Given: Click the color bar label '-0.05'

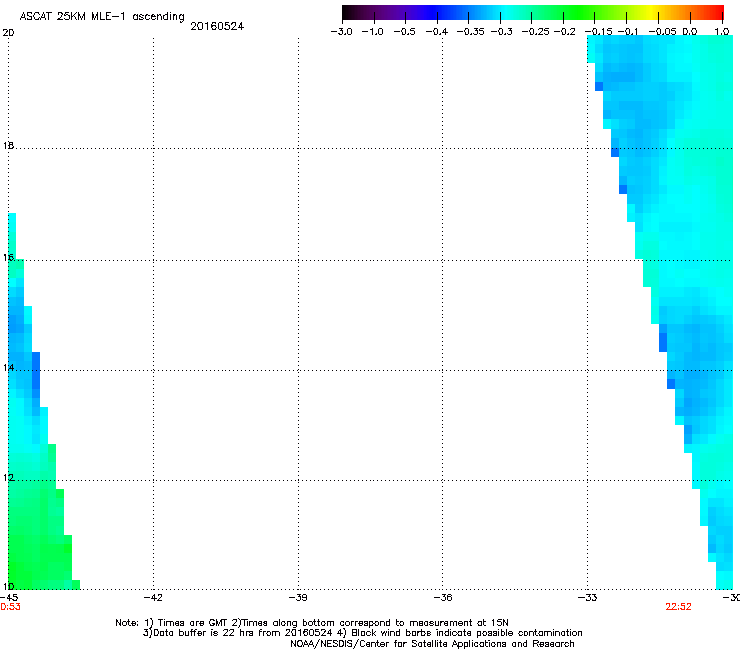Looking at the screenshot, I should click(663, 32).
